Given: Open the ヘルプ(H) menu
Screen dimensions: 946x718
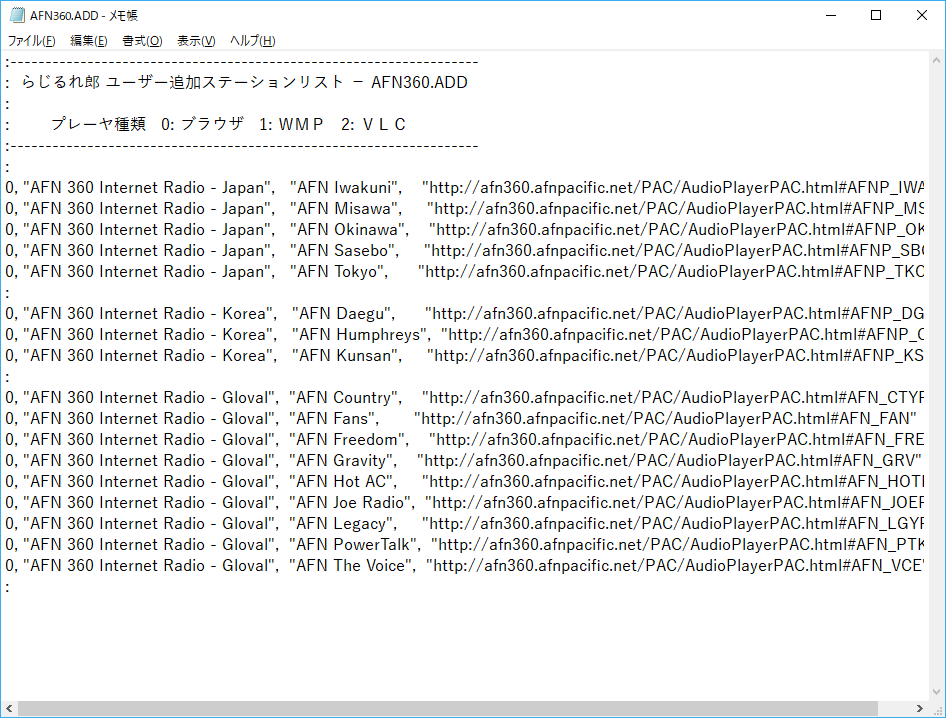Looking at the screenshot, I should click(x=252, y=41).
